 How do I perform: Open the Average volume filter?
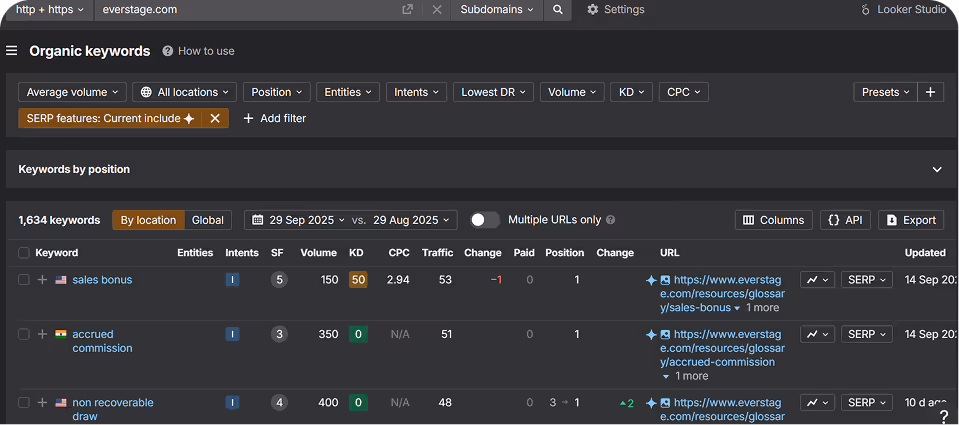(x=72, y=92)
